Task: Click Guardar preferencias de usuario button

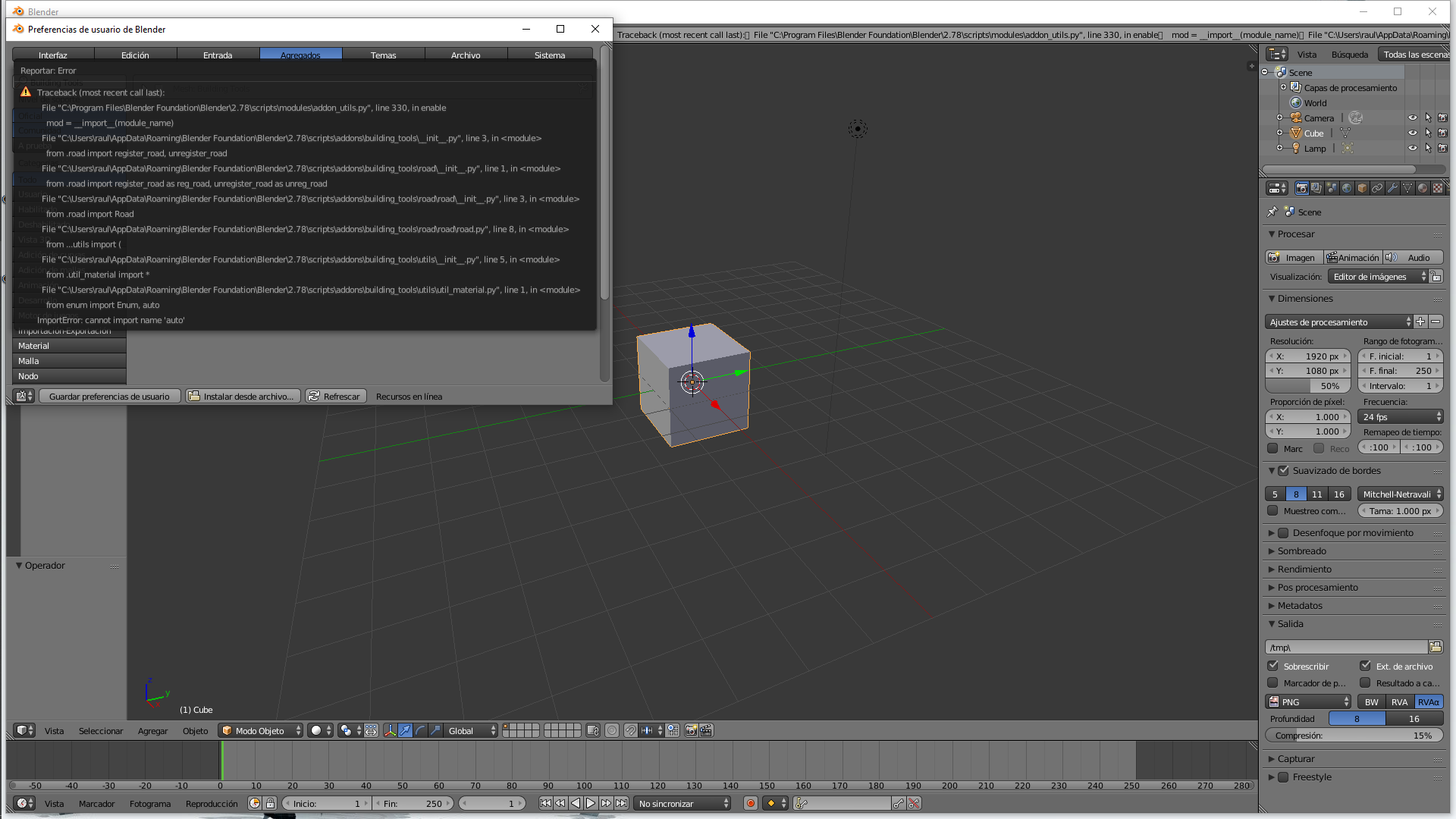Action: click(109, 396)
